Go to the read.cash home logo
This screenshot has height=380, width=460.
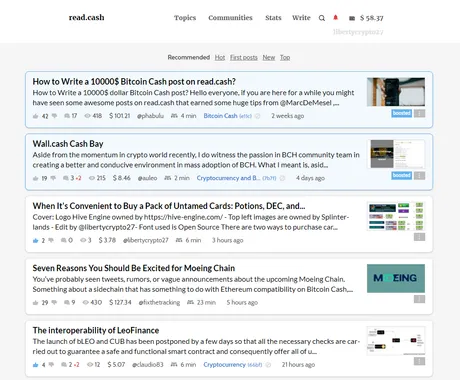coord(86,17)
